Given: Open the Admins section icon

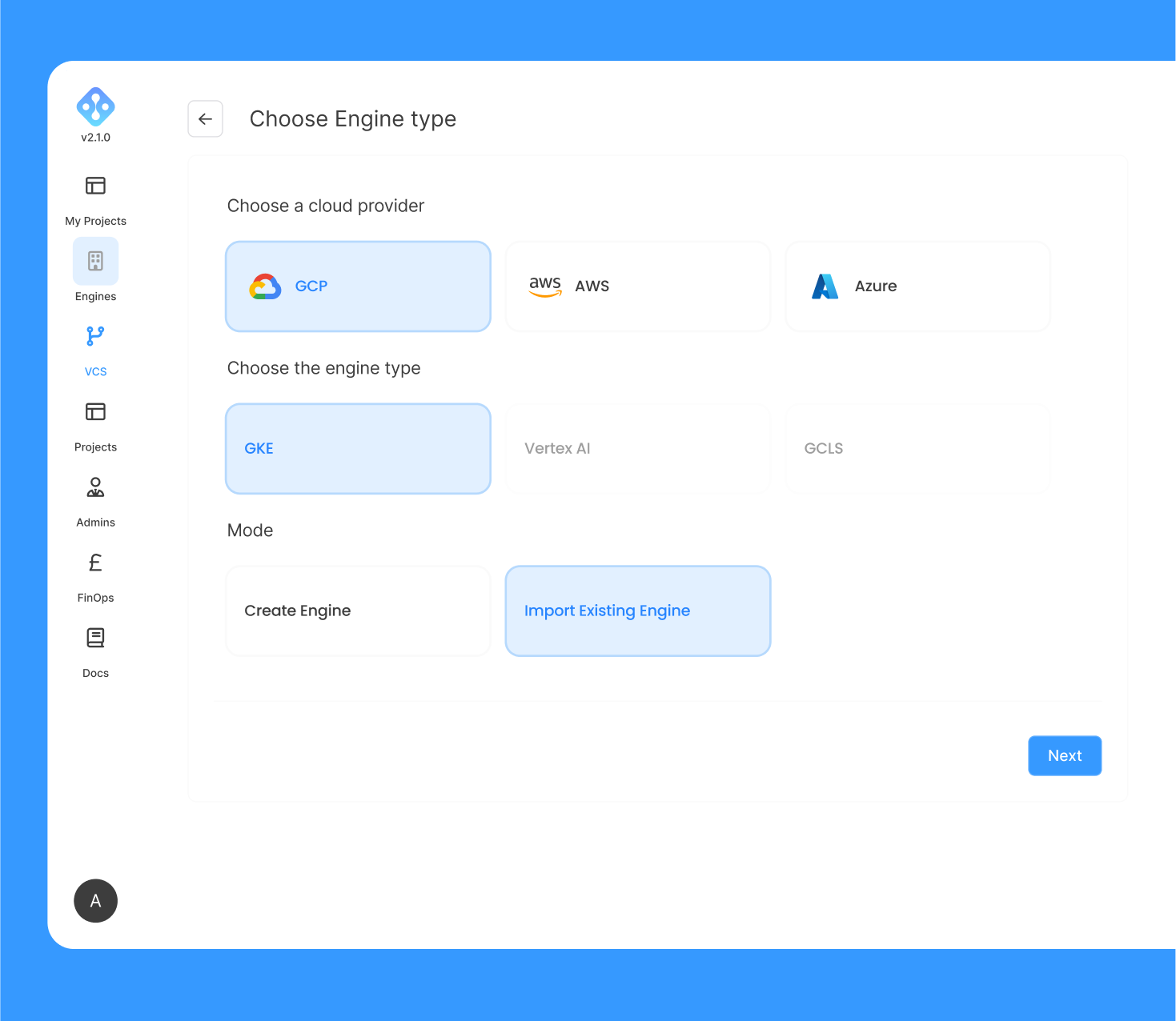Looking at the screenshot, I should click(x=95, y=487).
